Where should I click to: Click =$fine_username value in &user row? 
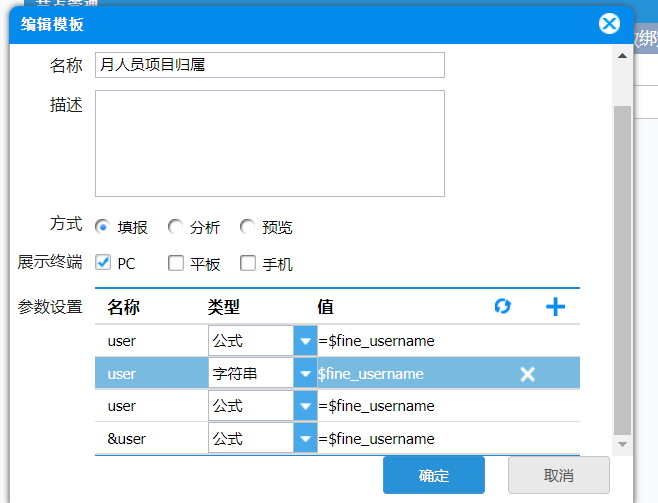pos(376,439)
